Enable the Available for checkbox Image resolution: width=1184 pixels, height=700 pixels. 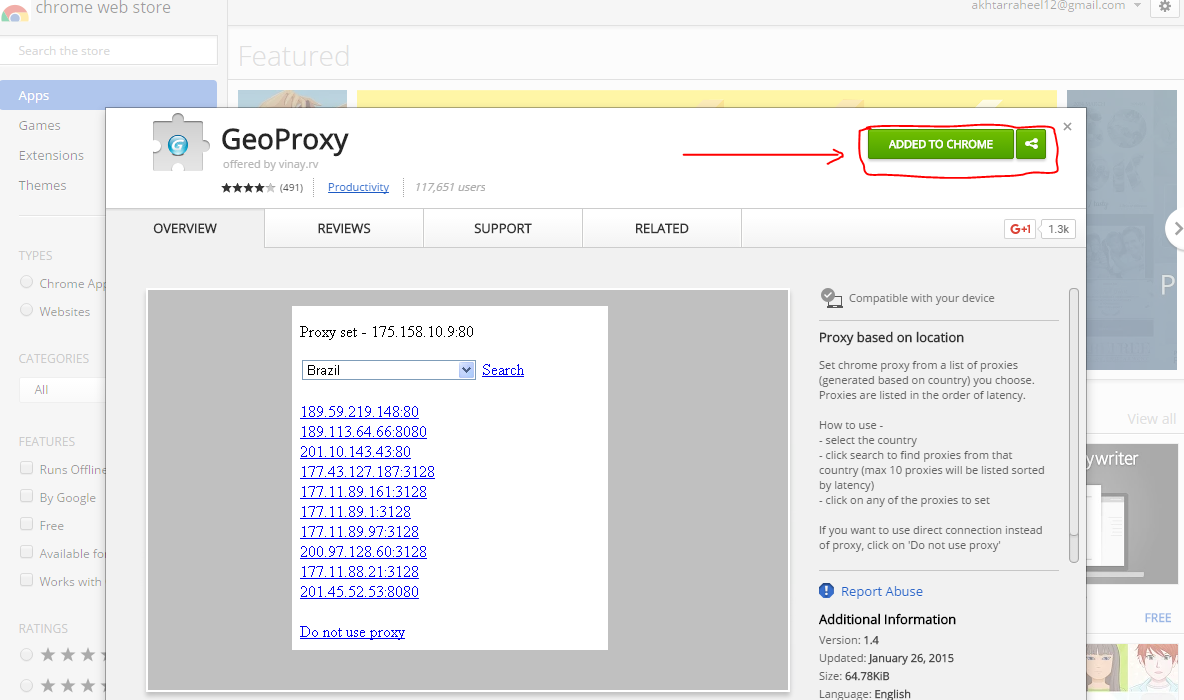pos(26,552)
